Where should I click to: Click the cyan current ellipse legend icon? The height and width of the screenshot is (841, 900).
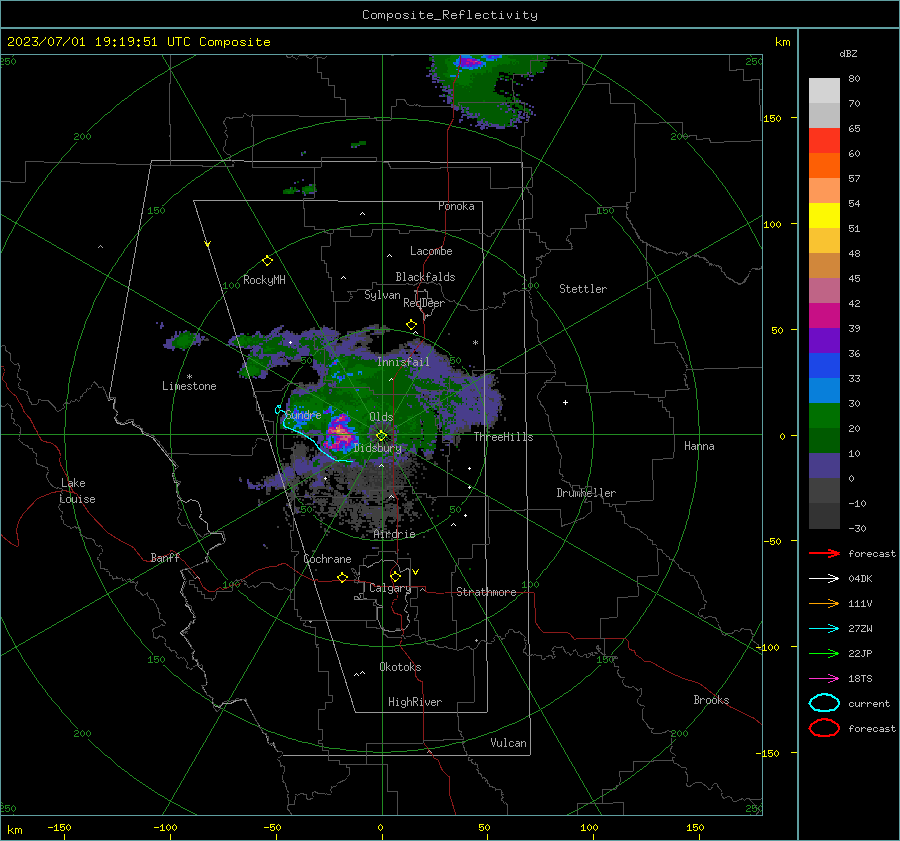(x=824, y=703)
